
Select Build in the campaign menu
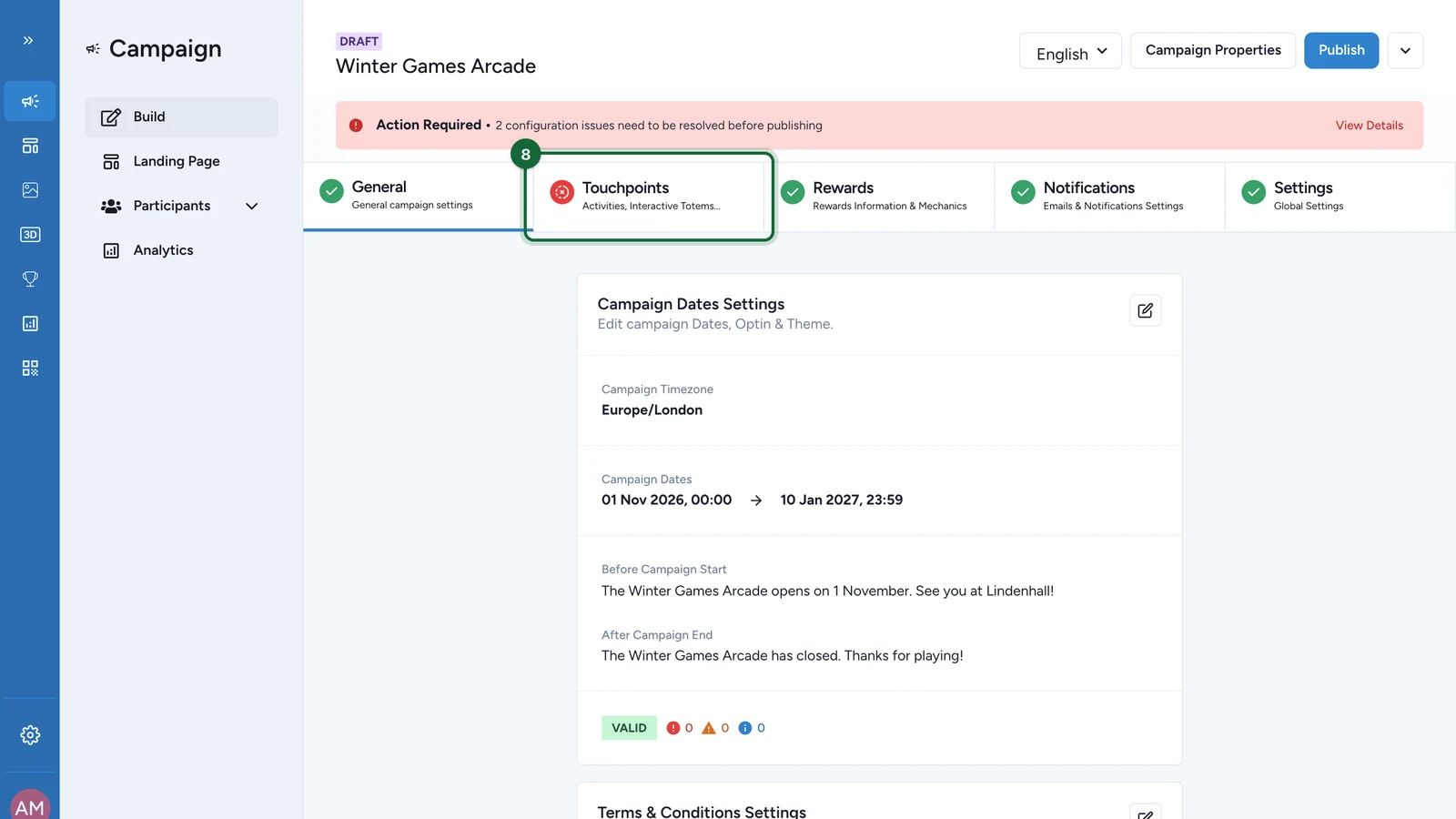click(x=181, y=117)
